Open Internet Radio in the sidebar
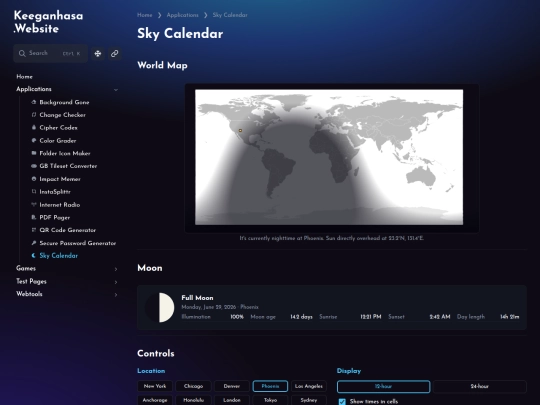Viewport: 540px width, 405px height. (x=60, y=205)
